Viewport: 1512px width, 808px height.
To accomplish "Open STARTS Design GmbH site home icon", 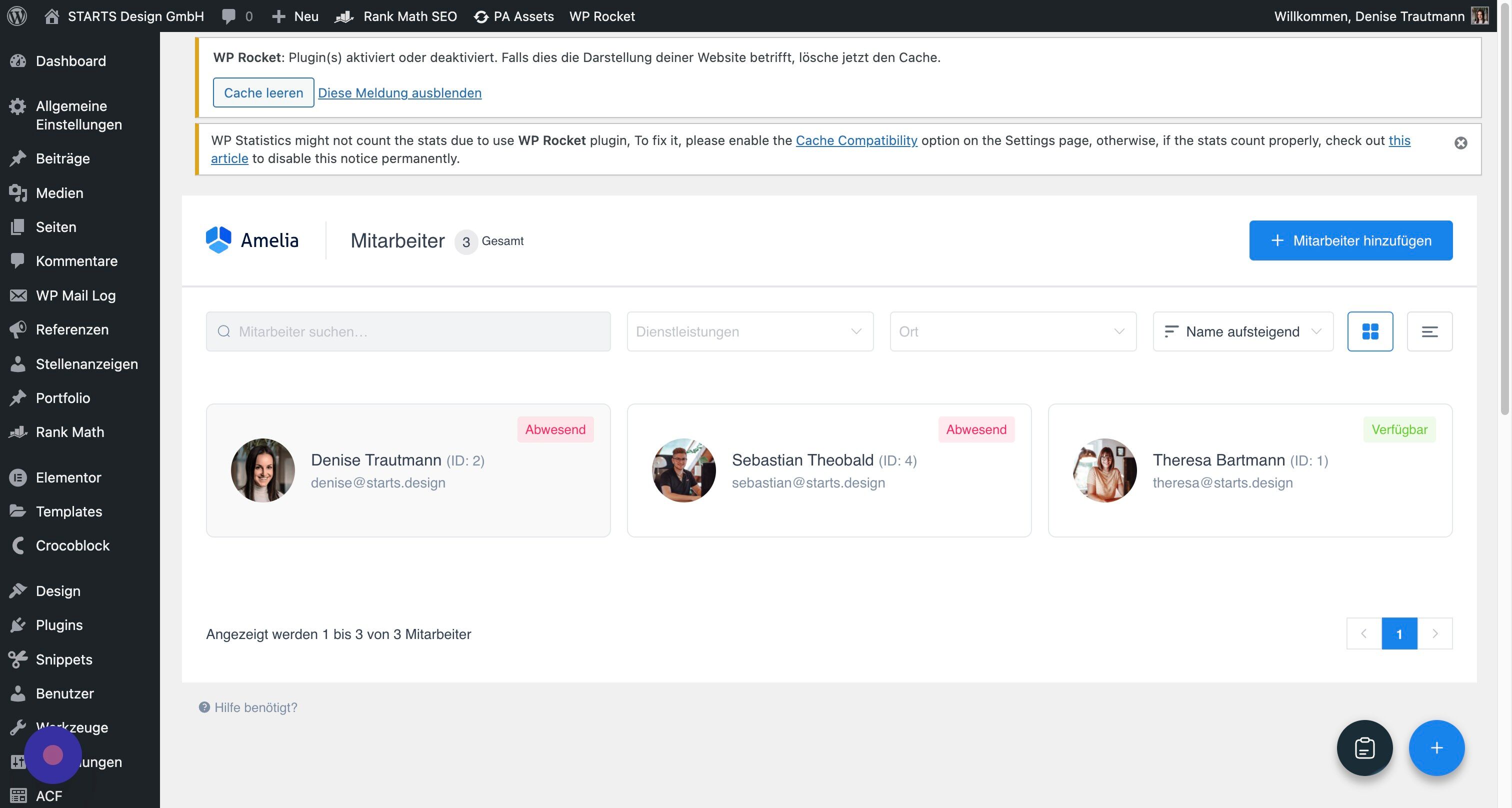I will (51, 16).
